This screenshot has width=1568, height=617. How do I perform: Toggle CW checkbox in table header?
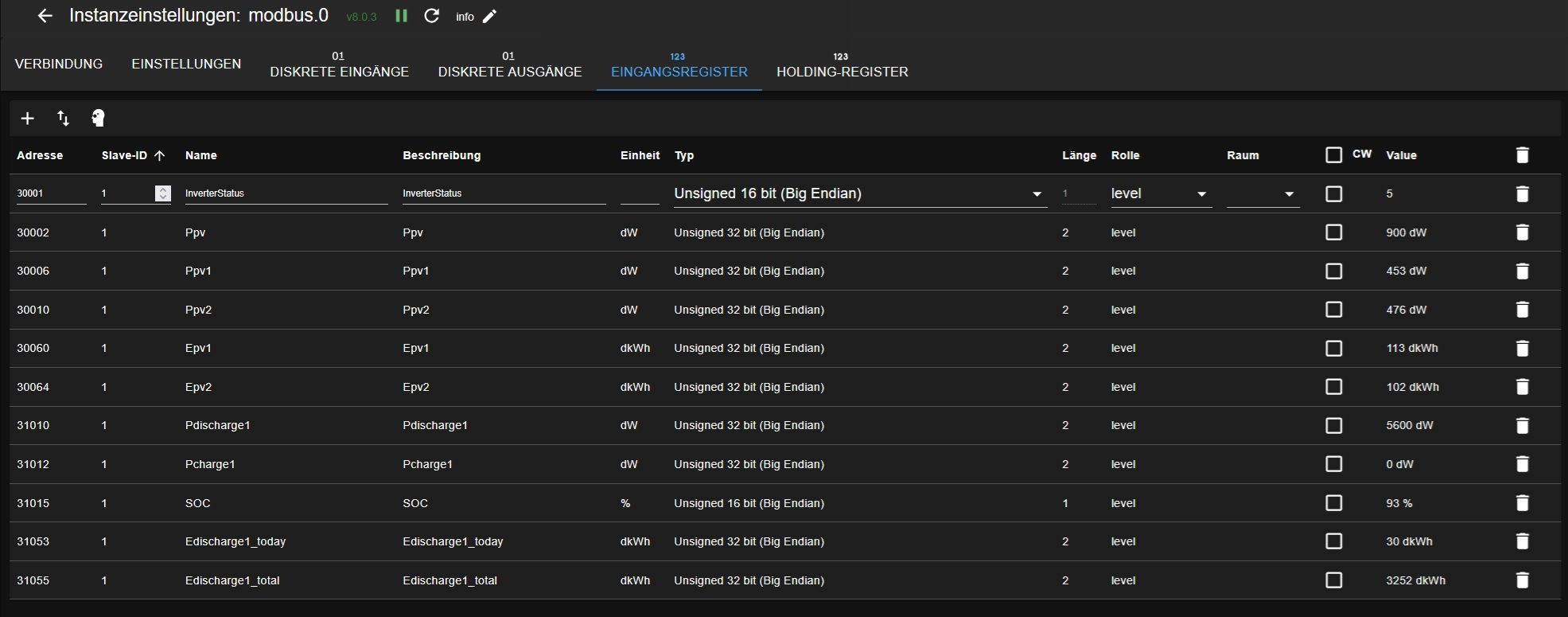1334,155
